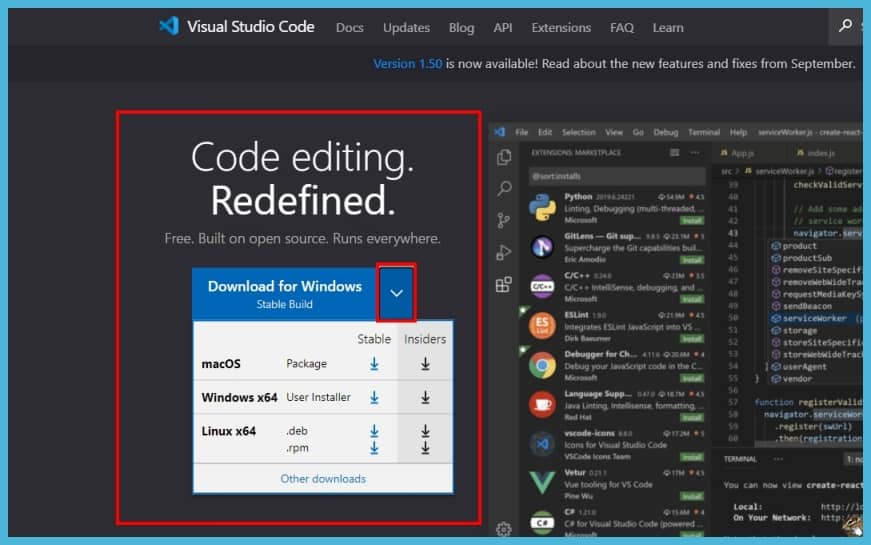Choose userAgent in the autocomplete list
871x545 pixels.
(x=804, y=367)
